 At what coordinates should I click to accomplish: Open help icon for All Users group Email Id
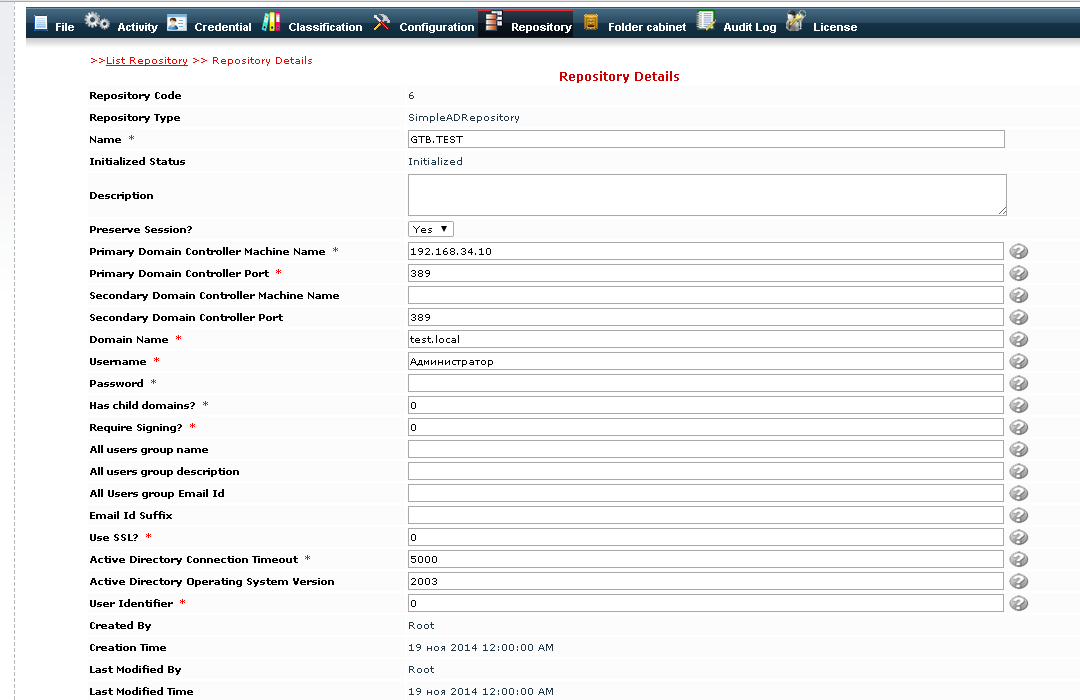[1019, 494]
